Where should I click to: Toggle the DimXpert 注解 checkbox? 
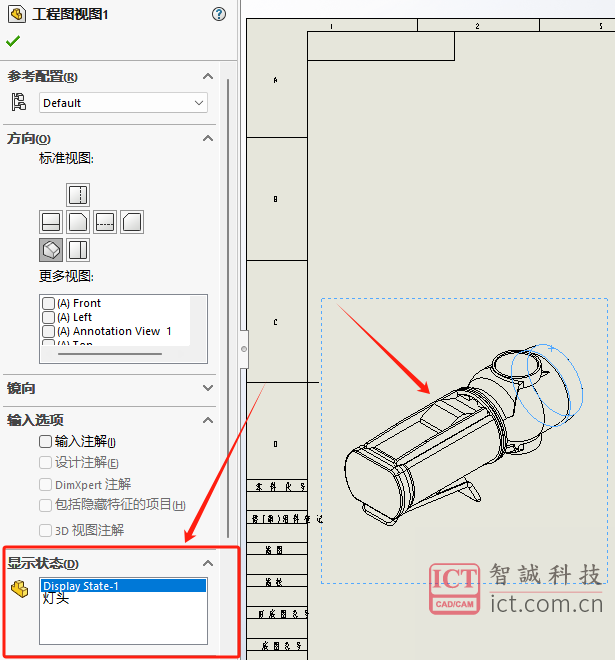pyautogui.click(x=45, y=484)
